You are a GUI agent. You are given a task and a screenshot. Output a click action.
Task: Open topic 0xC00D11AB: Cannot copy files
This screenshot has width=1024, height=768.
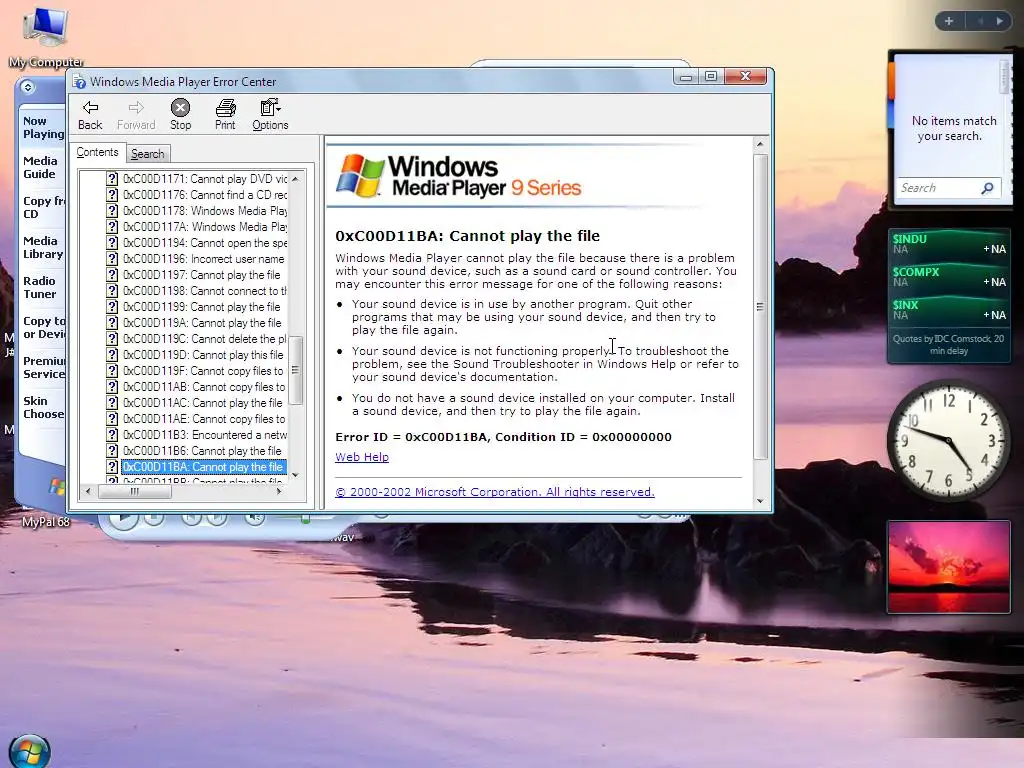[x=204, y=387]
